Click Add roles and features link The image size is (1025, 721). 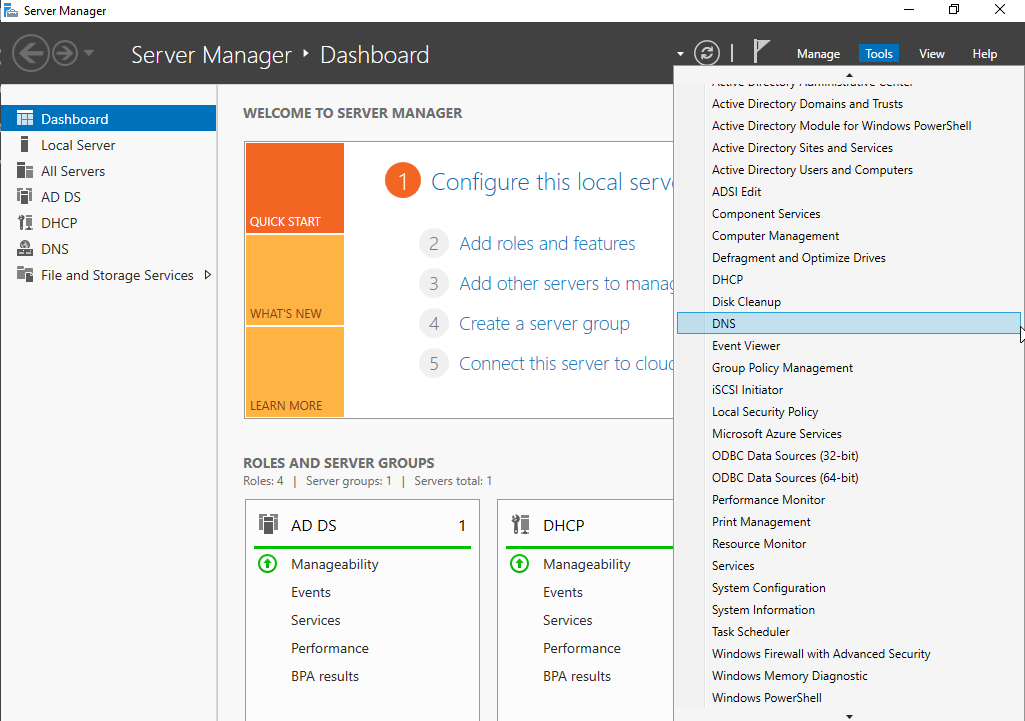547,243
